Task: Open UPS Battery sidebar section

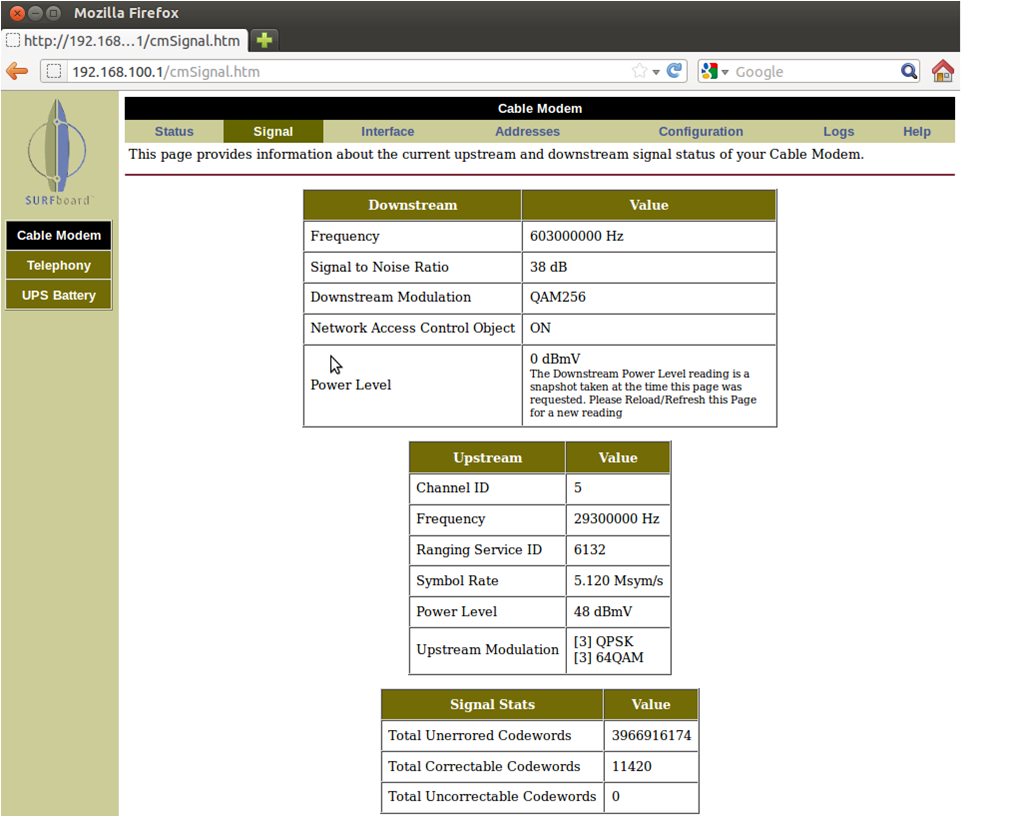Action: (x=59, y=295)
